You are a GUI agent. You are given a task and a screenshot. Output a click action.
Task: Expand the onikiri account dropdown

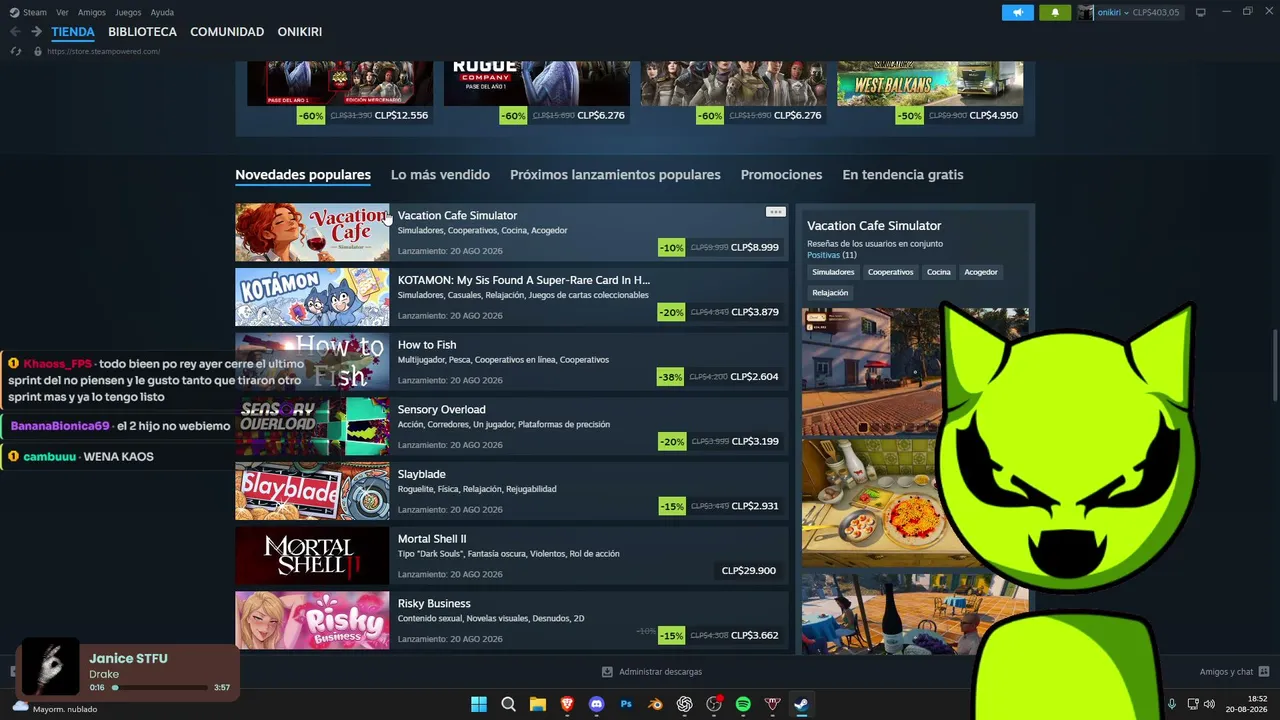[1126, 13]
